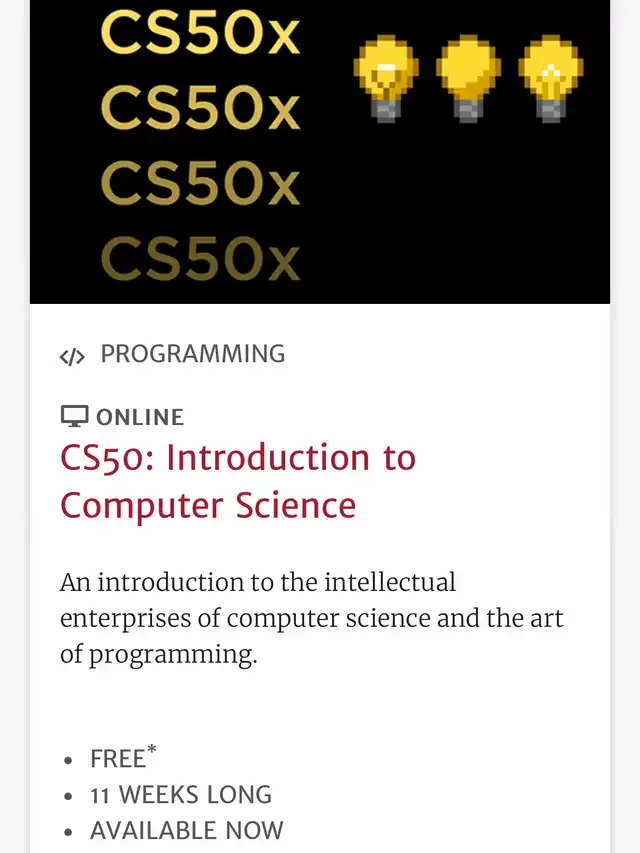Click the monitor icon beside Online

74,417
